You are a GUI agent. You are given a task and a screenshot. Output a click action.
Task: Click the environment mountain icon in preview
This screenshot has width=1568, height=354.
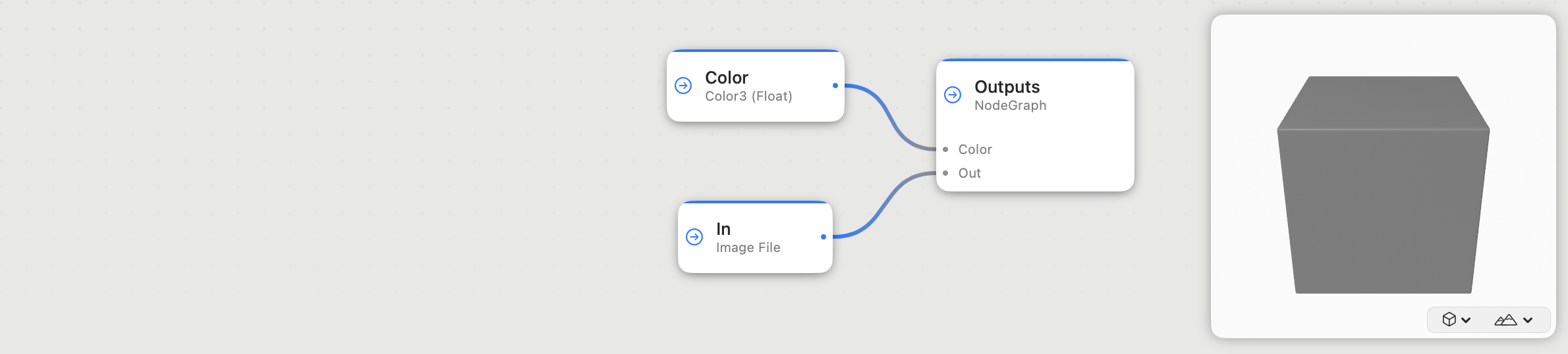coord(1505,320)
